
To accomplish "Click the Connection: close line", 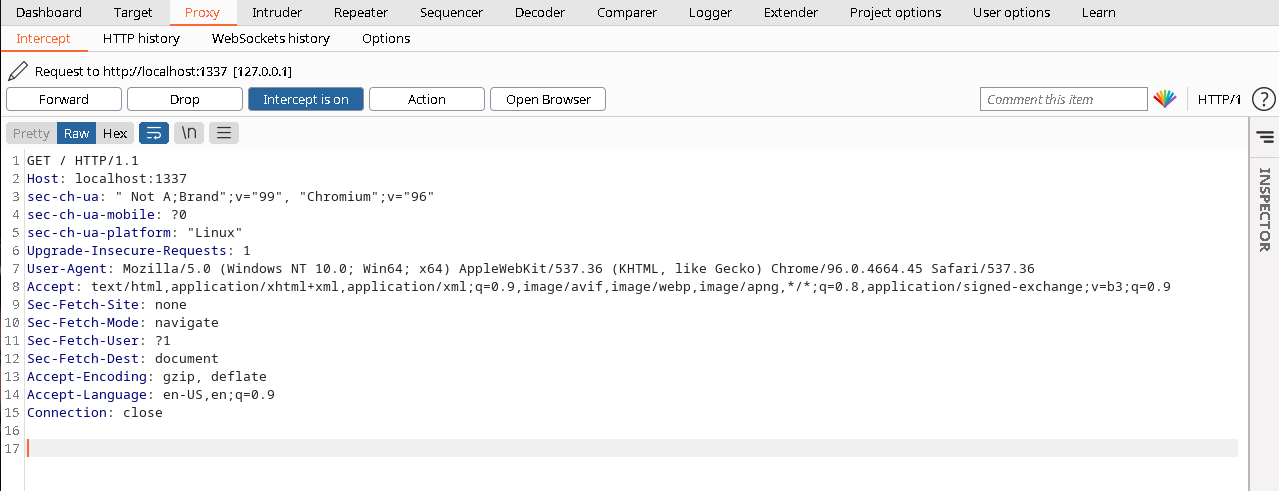I will [x=95, y=412].
